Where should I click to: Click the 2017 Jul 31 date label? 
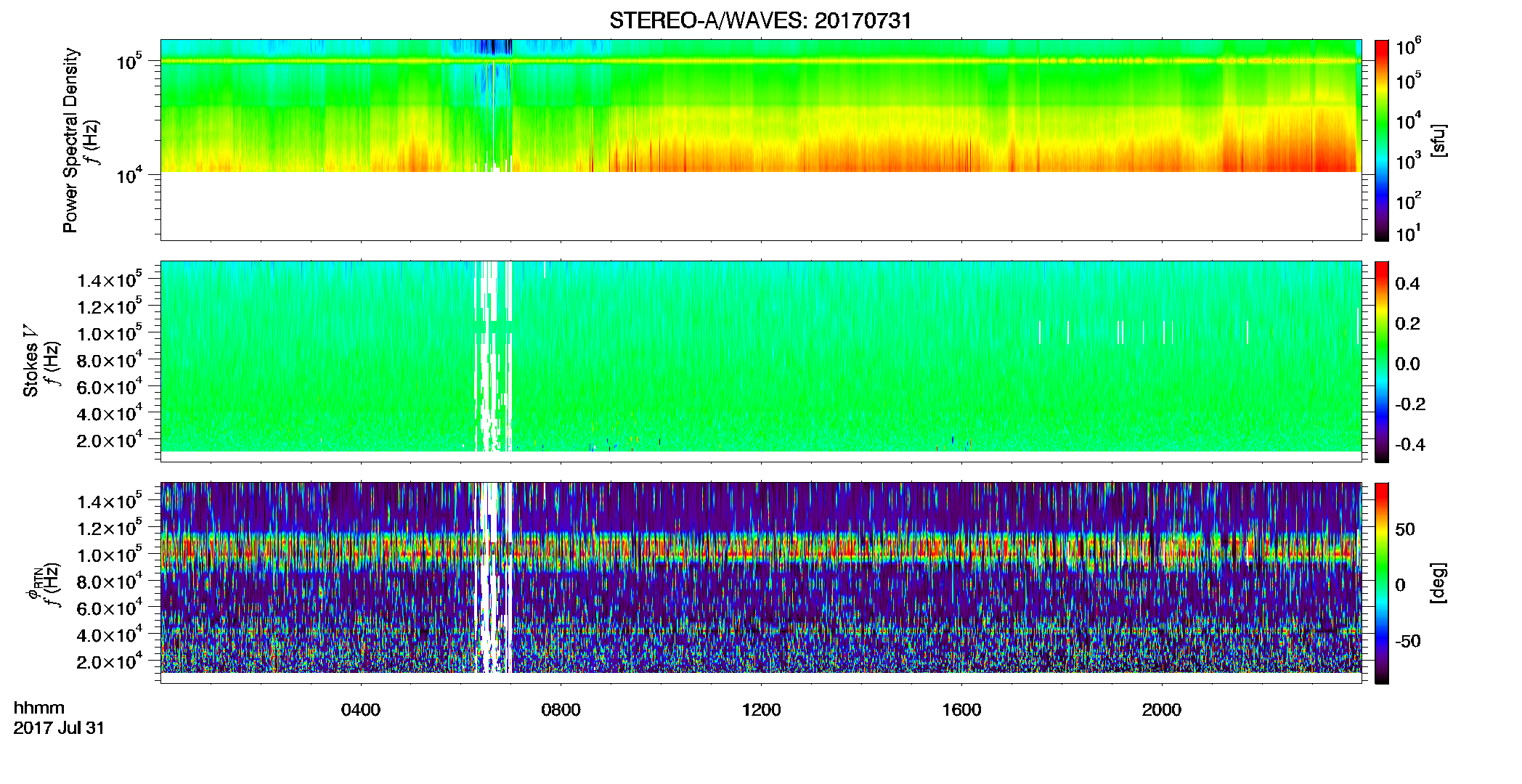click(59, 728)
